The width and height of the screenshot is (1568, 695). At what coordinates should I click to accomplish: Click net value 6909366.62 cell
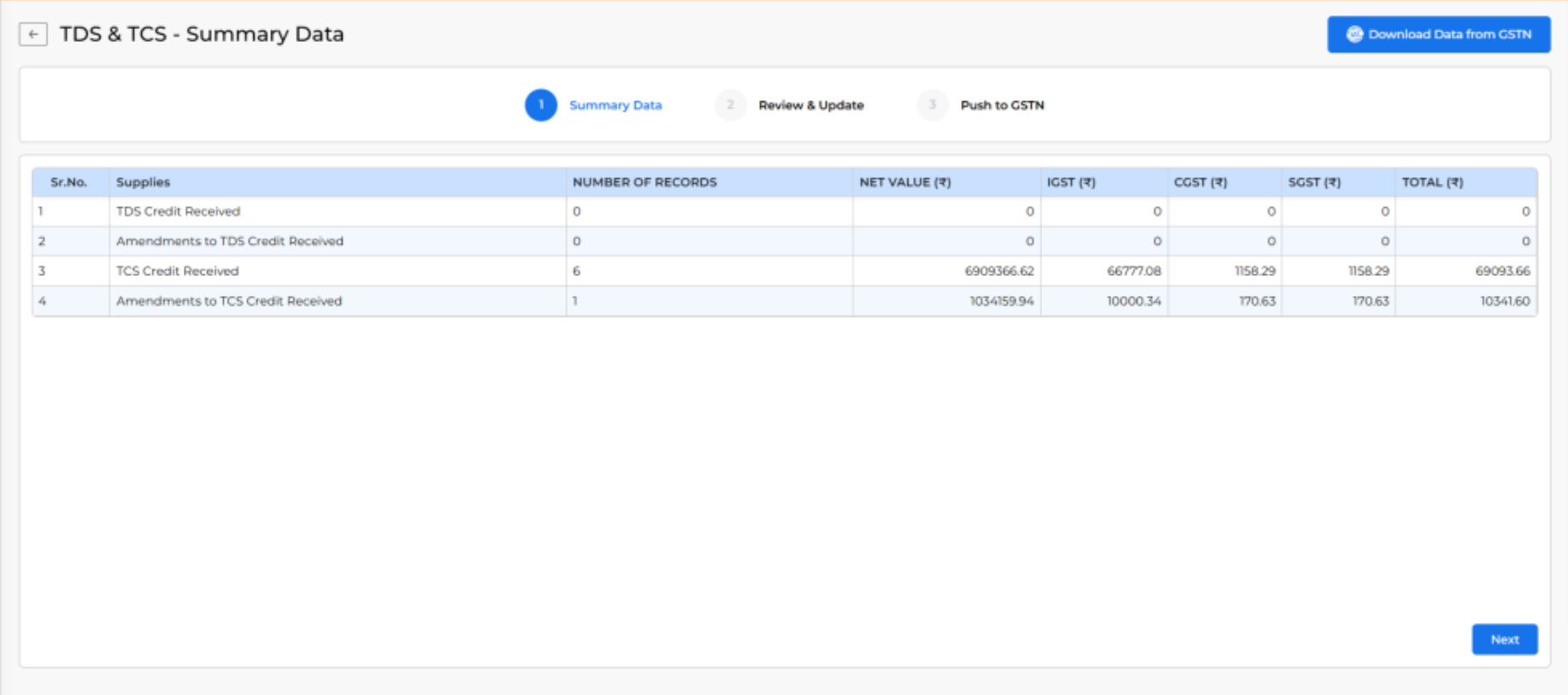946,271
